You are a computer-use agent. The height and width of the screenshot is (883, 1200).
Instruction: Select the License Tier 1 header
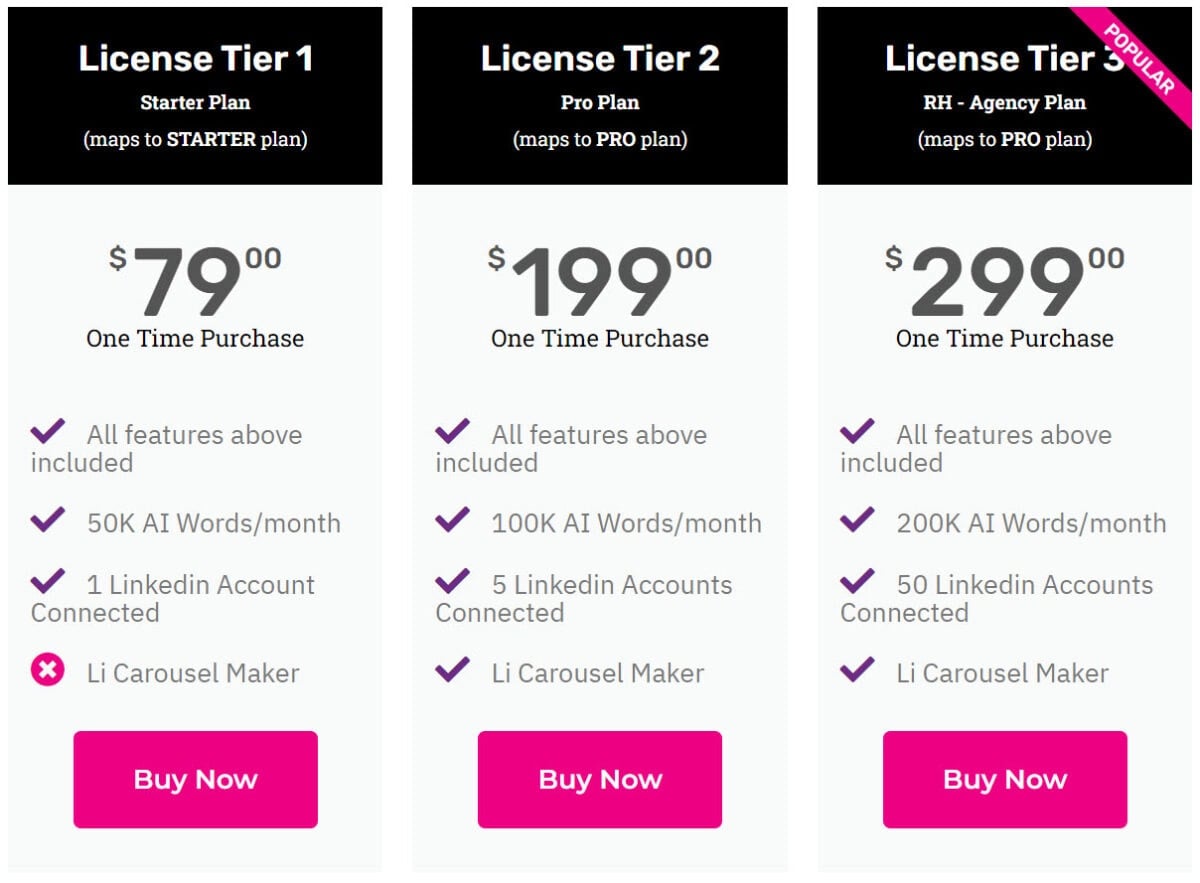tap(195, 58)
